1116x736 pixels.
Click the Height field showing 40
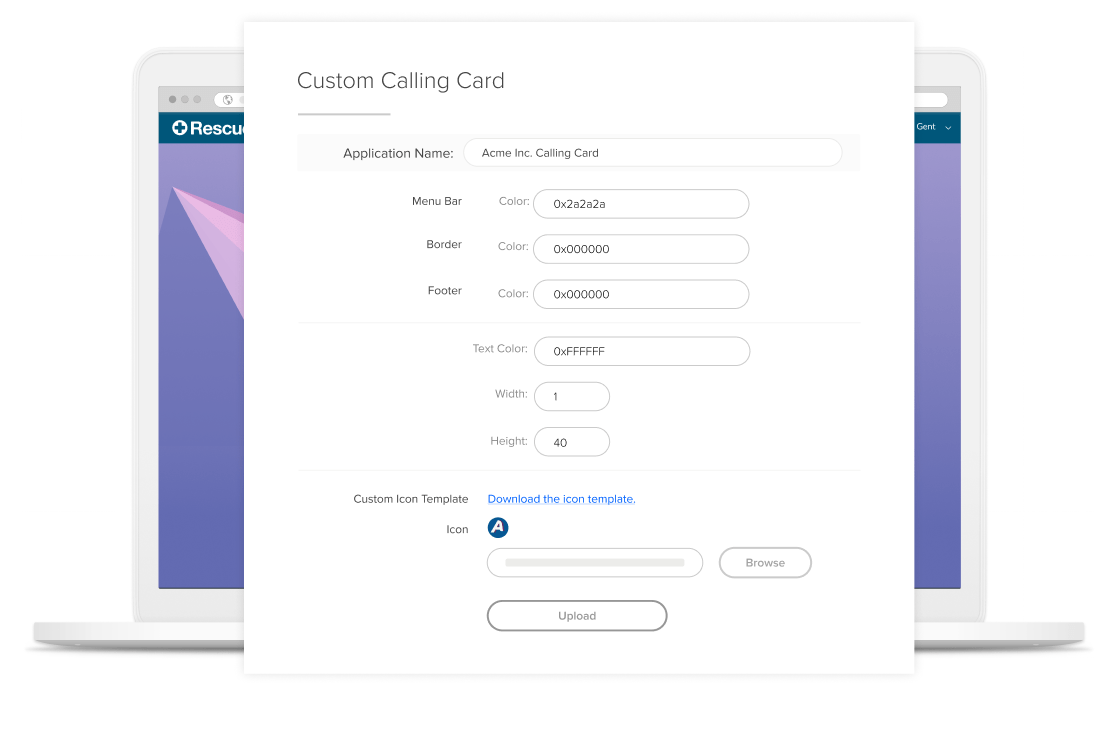click(571, 441)
